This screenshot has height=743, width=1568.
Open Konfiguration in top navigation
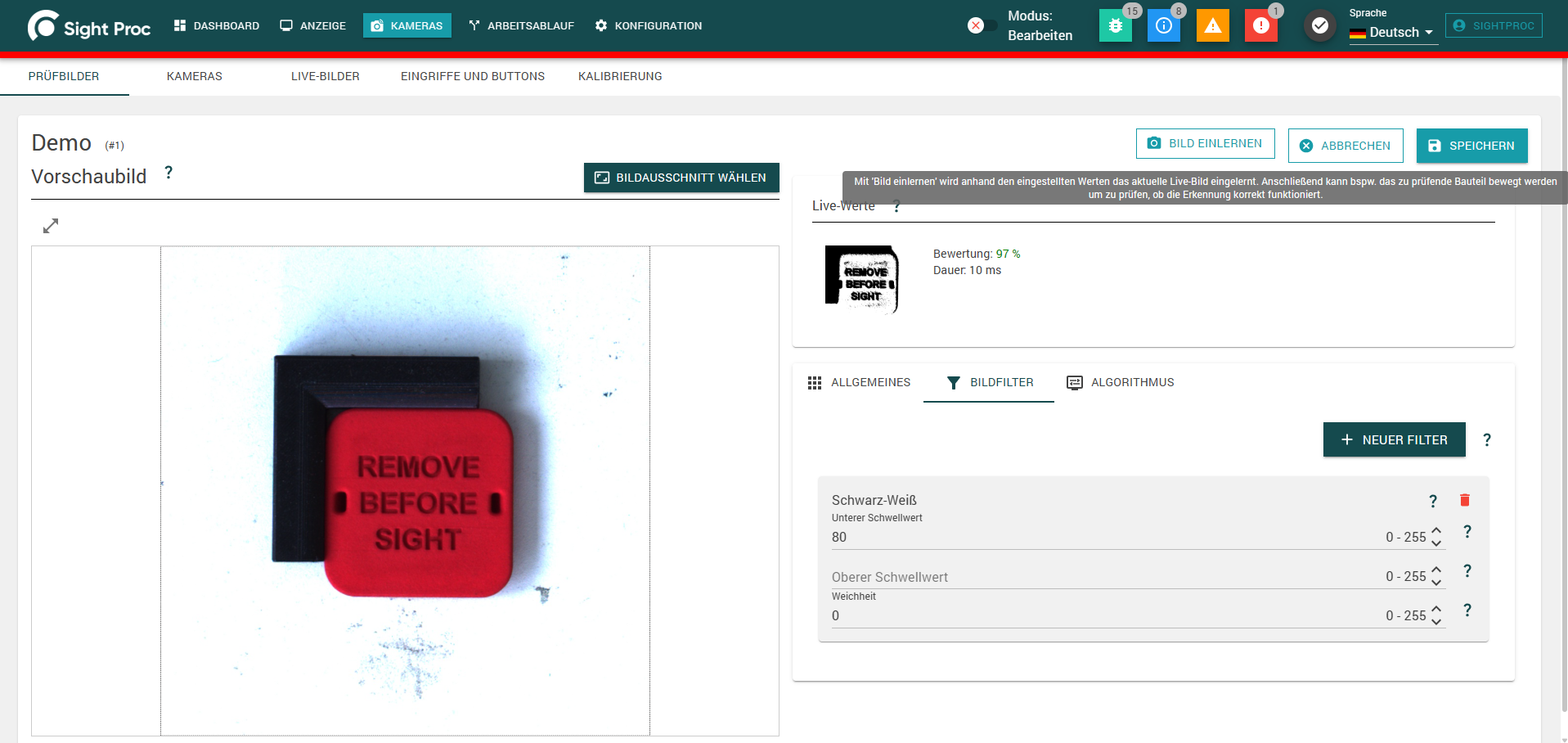(x=648, y=26)
